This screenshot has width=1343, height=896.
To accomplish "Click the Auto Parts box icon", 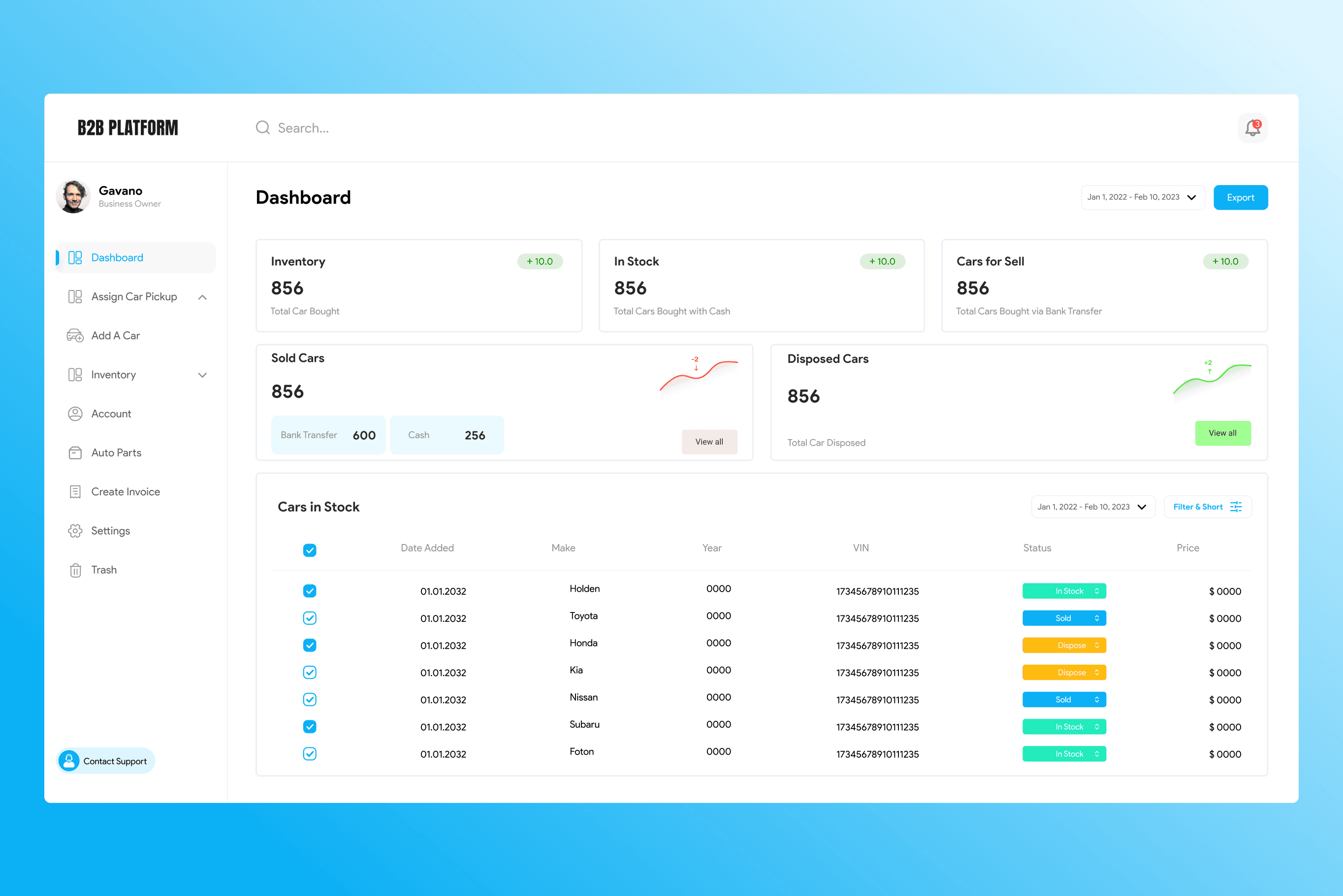I will 75,452.
